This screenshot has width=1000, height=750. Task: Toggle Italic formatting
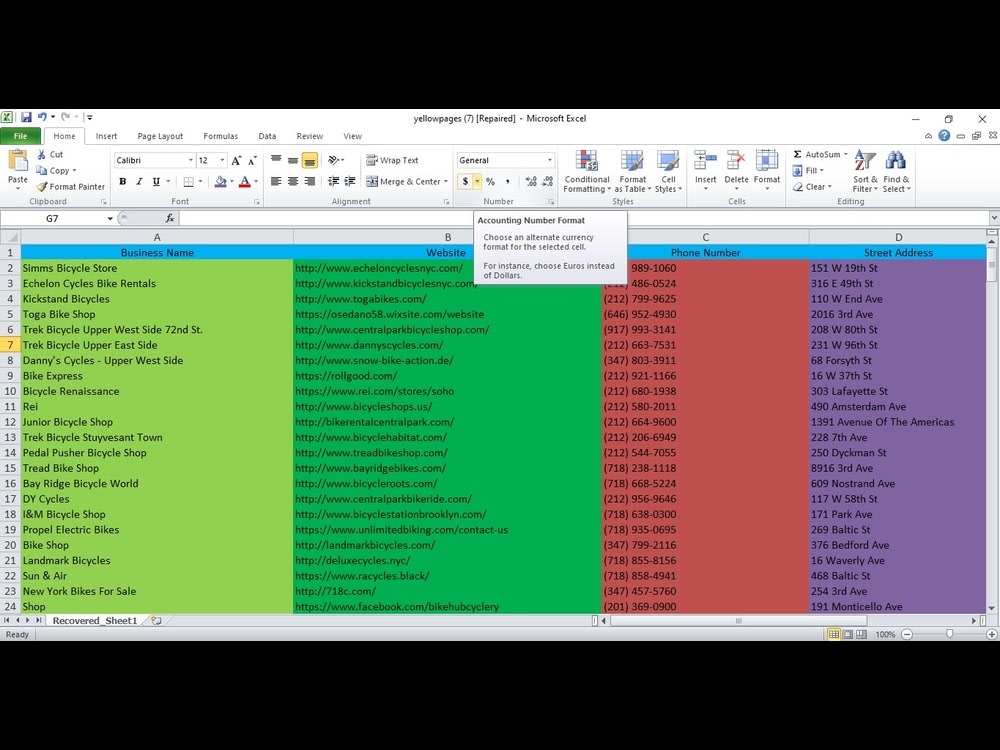[x=139, y=182]
